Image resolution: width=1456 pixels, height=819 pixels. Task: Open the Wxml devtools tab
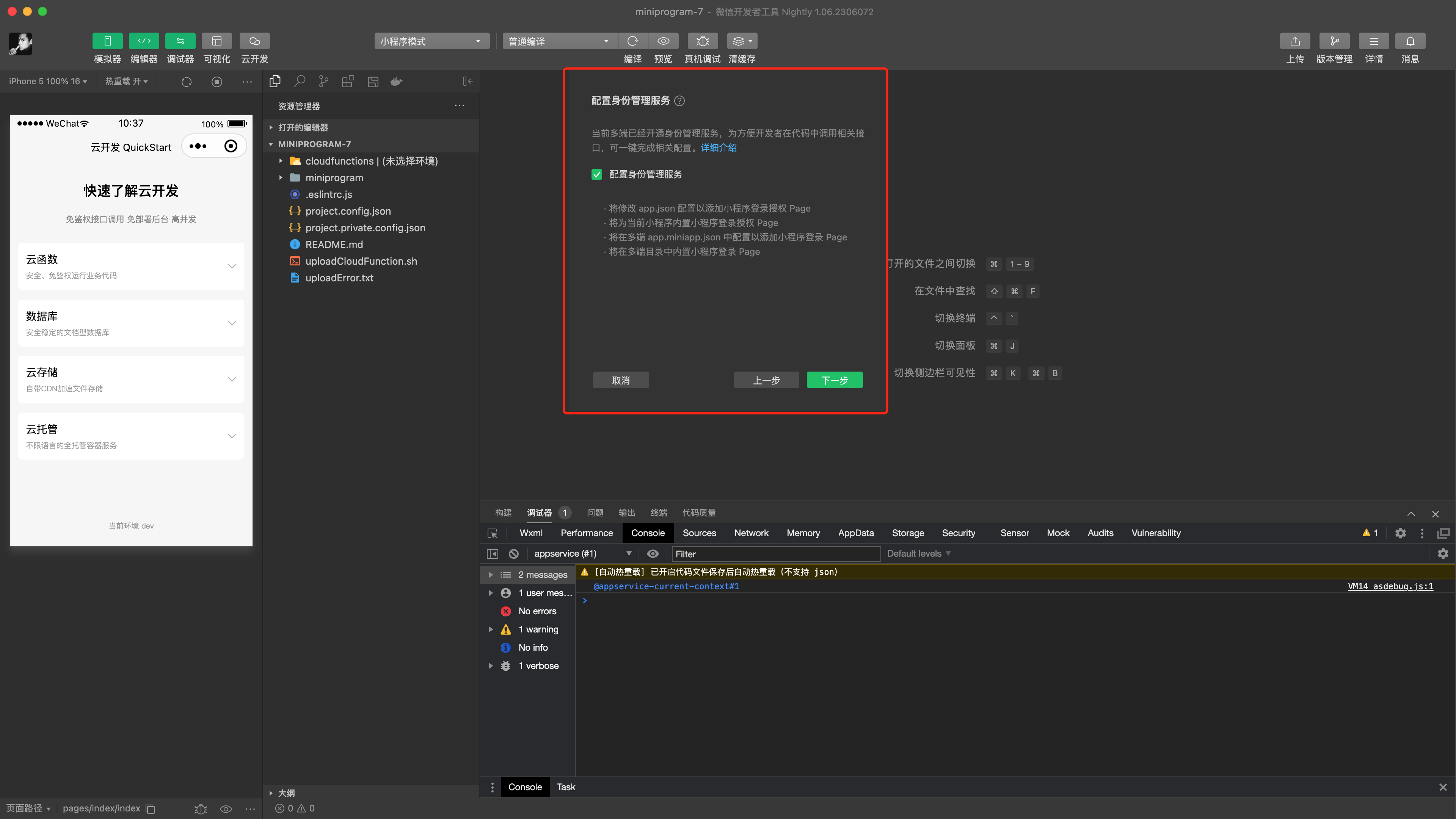[531, 533]
